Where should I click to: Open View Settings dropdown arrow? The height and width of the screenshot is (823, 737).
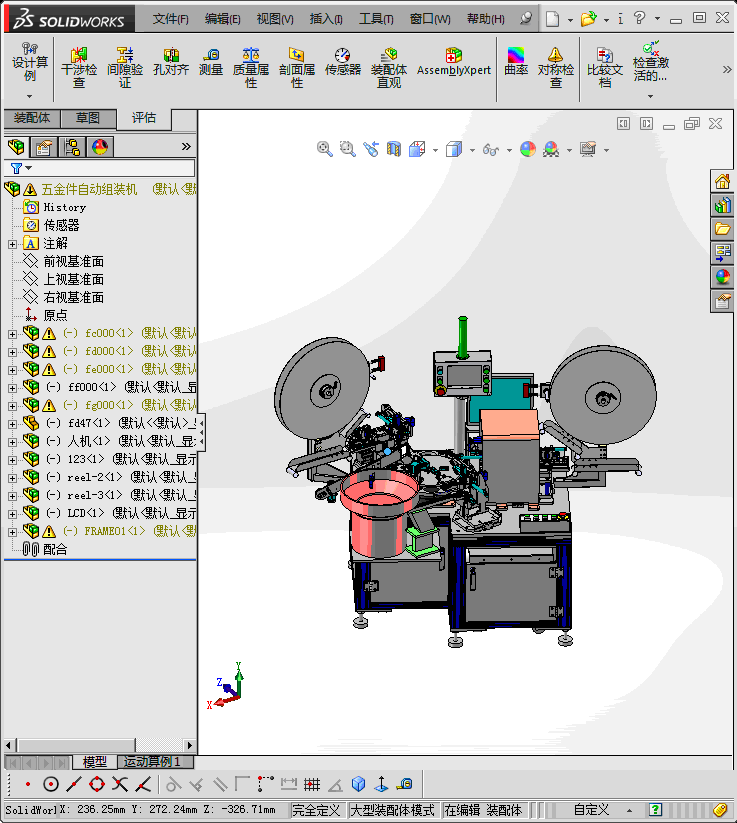[606, 150]
